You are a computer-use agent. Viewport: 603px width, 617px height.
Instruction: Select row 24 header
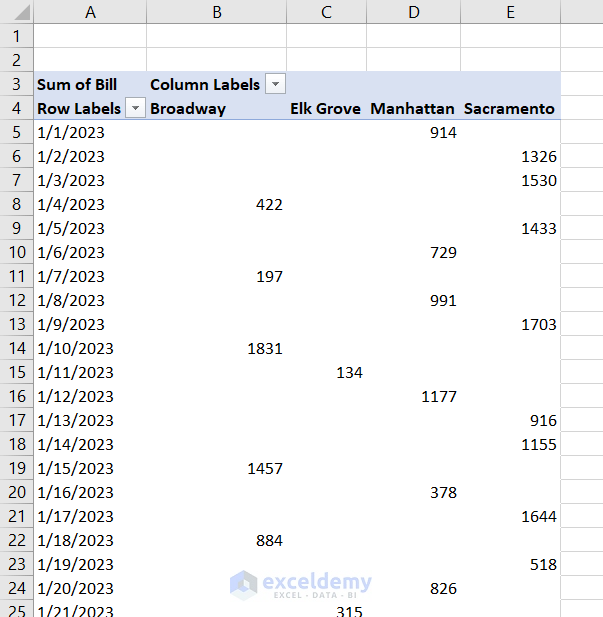[17, 588]
